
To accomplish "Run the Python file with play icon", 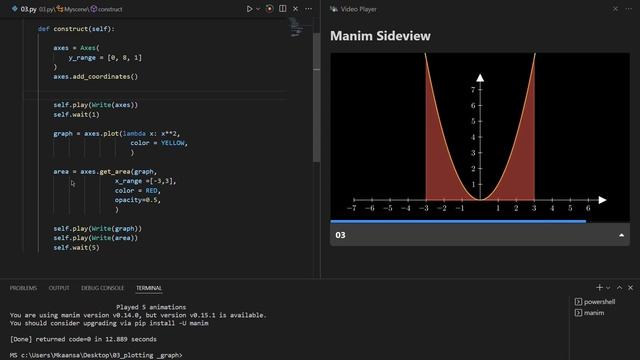I will coord(249,9).
